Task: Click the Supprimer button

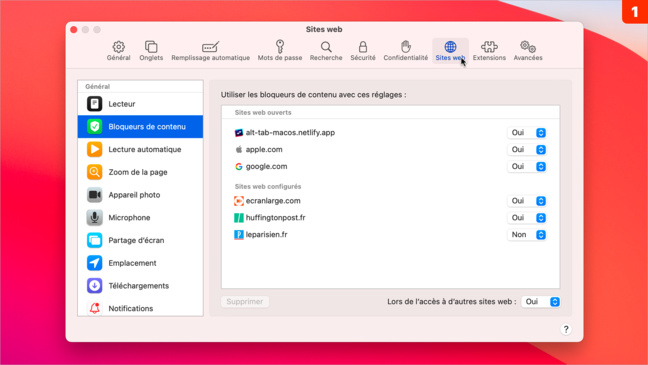Action: 245,302
